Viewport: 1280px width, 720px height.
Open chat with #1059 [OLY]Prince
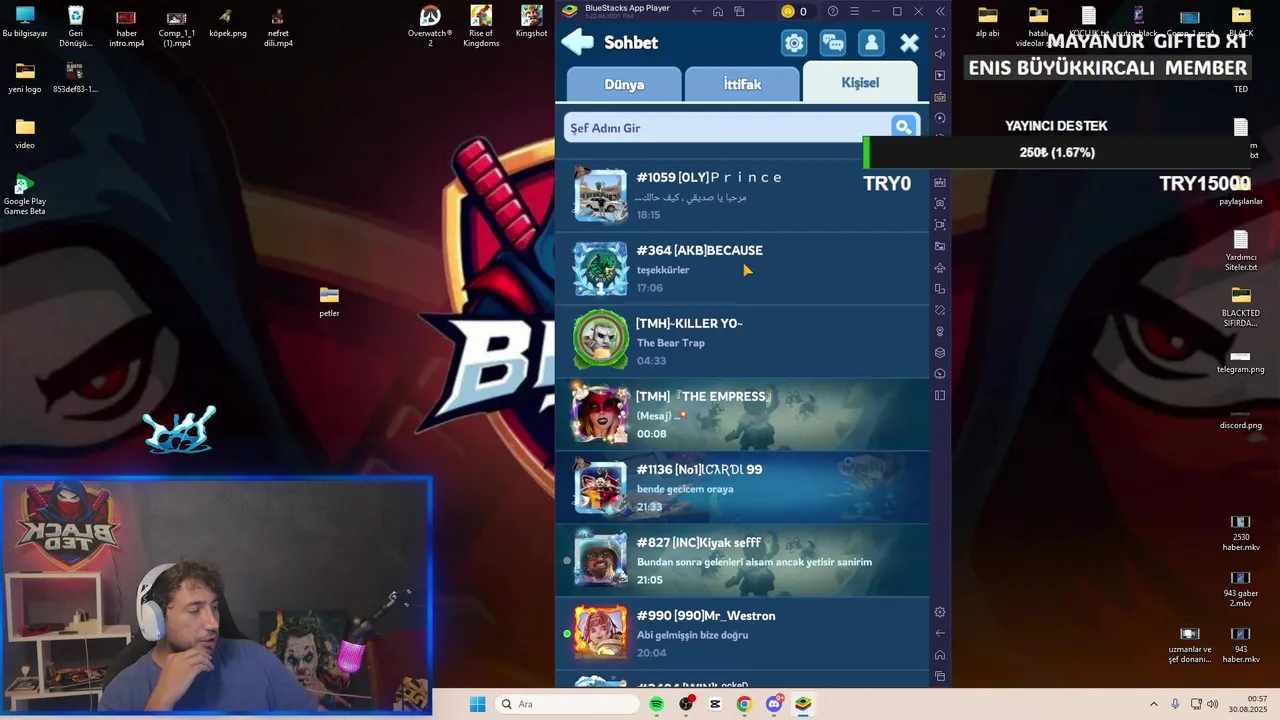point(742,195)
